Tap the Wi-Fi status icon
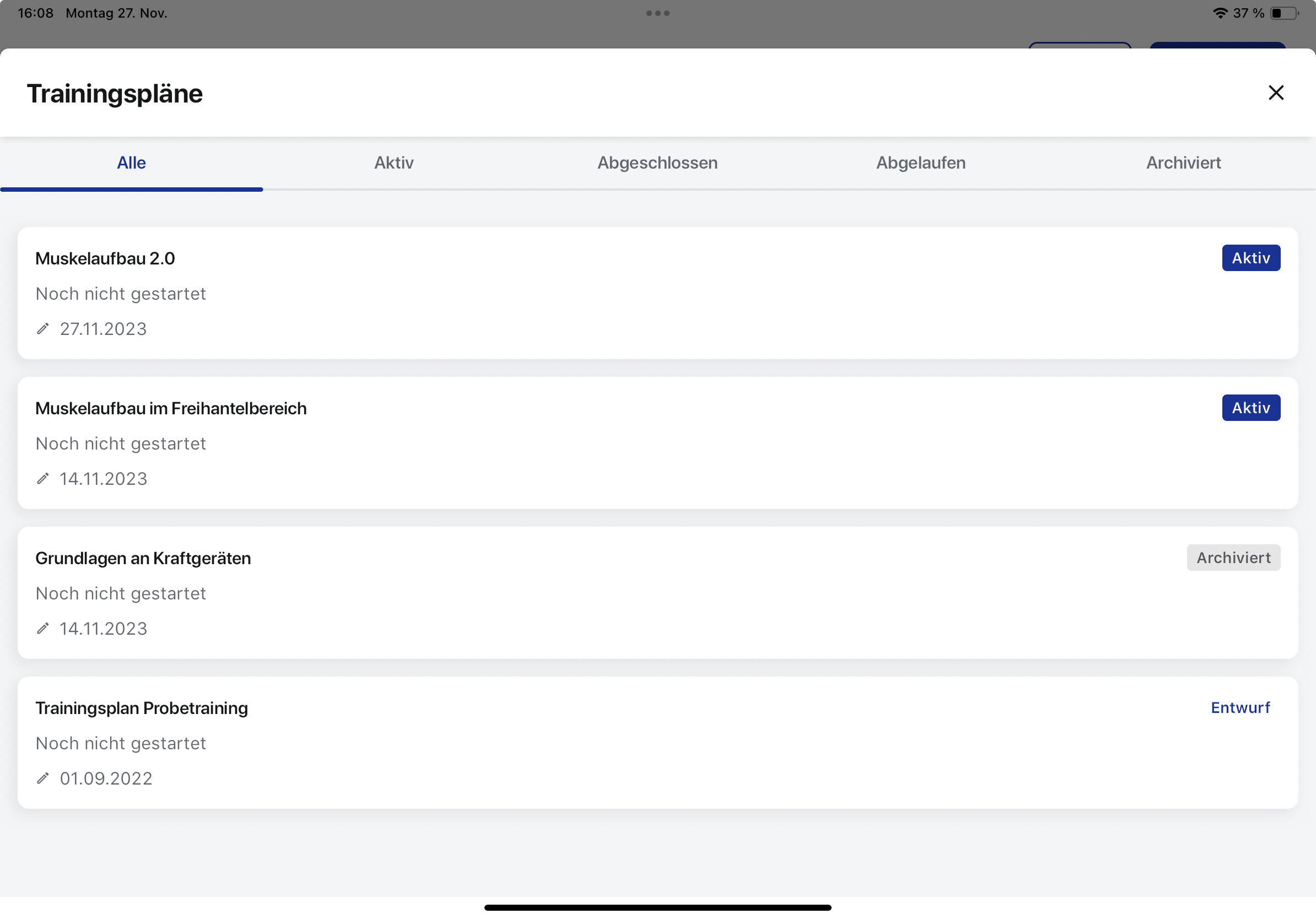The image size is (1316, 919). click(x=1220, y=13)
